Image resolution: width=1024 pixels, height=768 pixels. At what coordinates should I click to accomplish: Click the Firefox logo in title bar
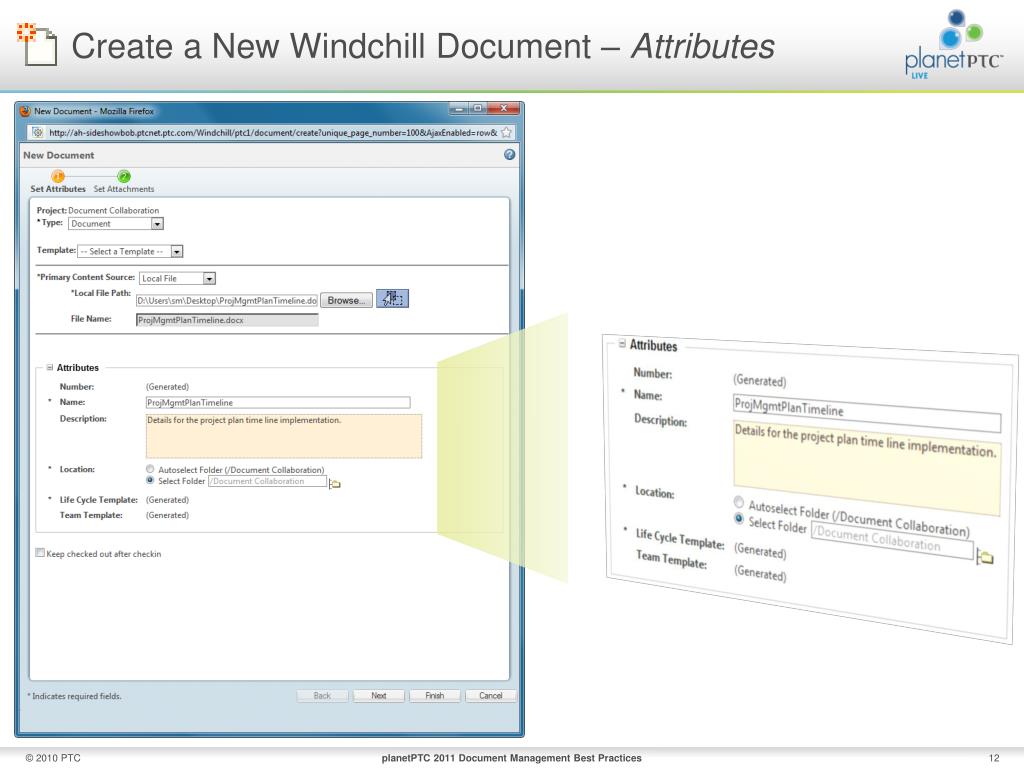point(25,111)
